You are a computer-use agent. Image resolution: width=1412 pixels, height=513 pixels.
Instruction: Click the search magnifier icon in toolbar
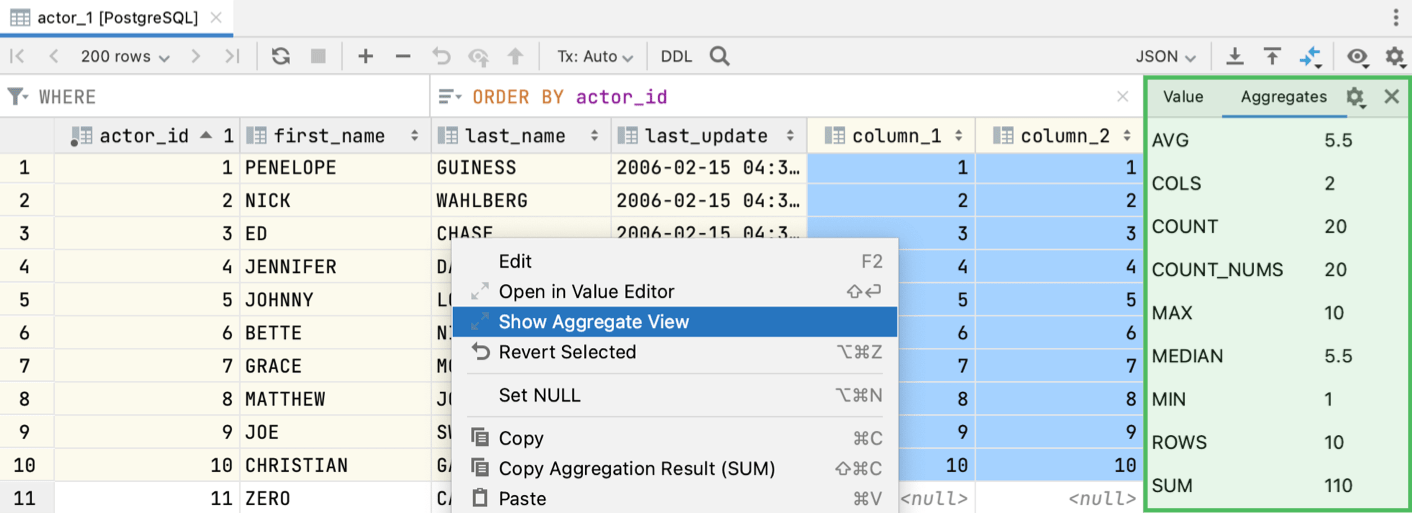pos(719,57)
